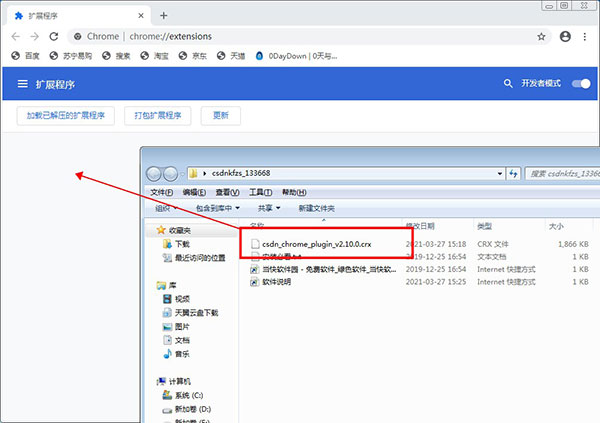This screenshot has width=600, height=423.
Task: Expand the Explorer address dropdown arrow
Action: point(499,174)
